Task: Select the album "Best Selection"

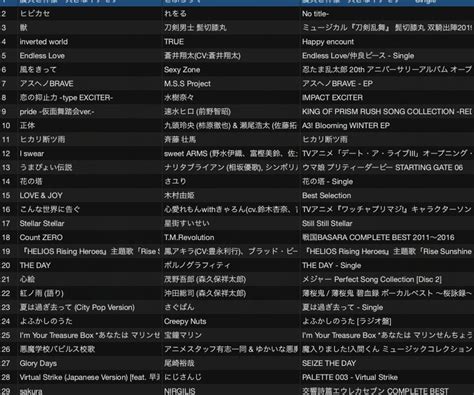Action: [327, 195]
